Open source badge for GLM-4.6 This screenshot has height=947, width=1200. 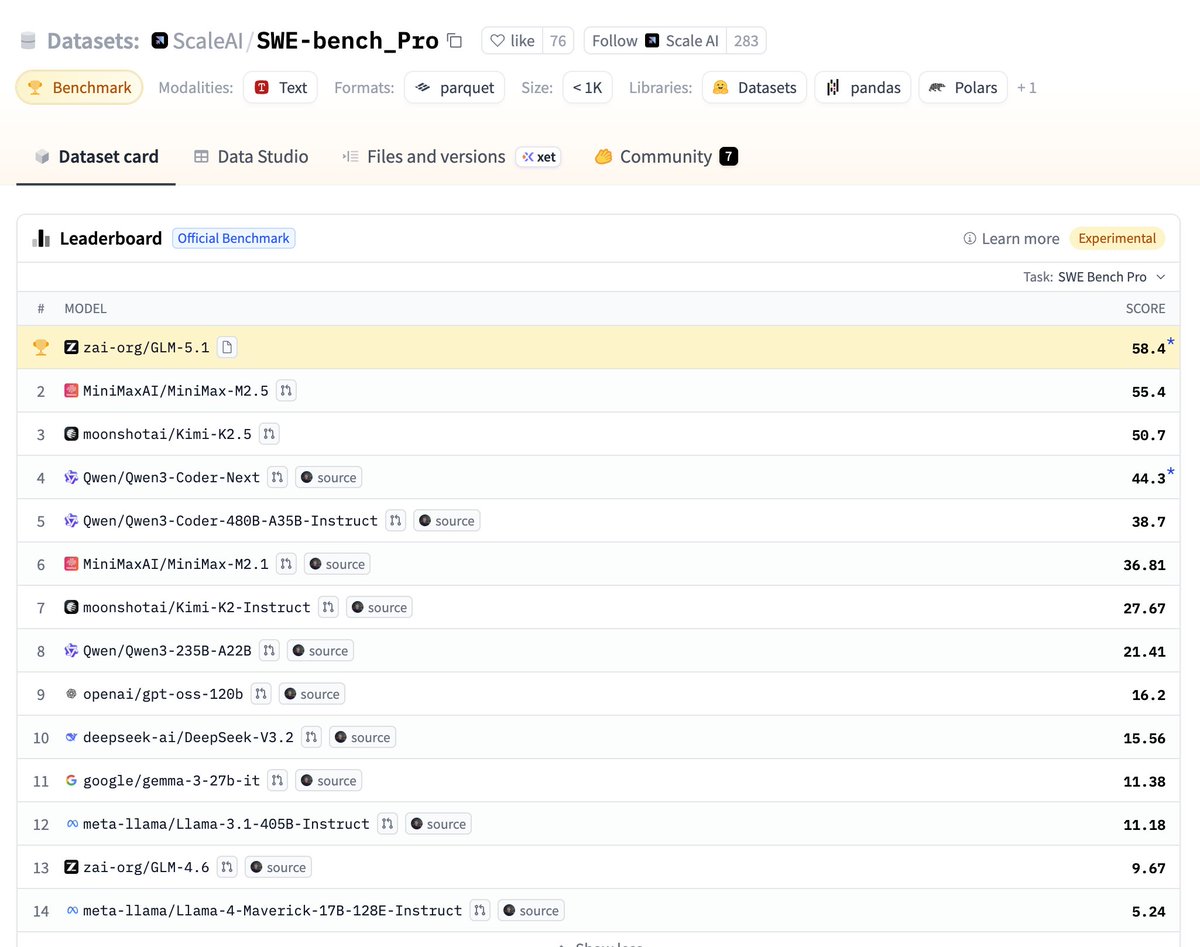(x=277, y=867)
